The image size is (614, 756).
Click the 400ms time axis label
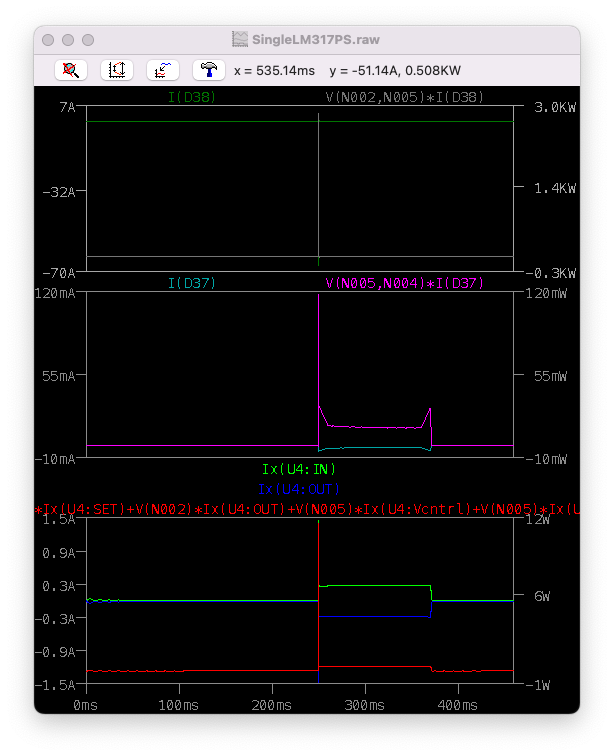[458, 705]
